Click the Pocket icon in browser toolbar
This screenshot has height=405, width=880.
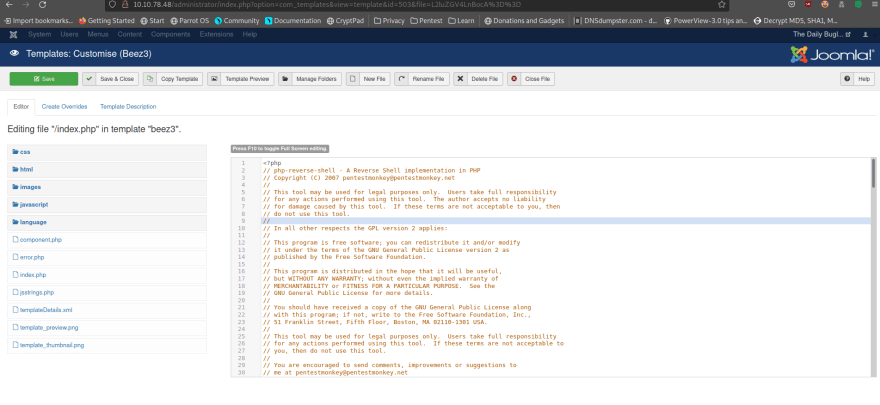coord(791,4)
